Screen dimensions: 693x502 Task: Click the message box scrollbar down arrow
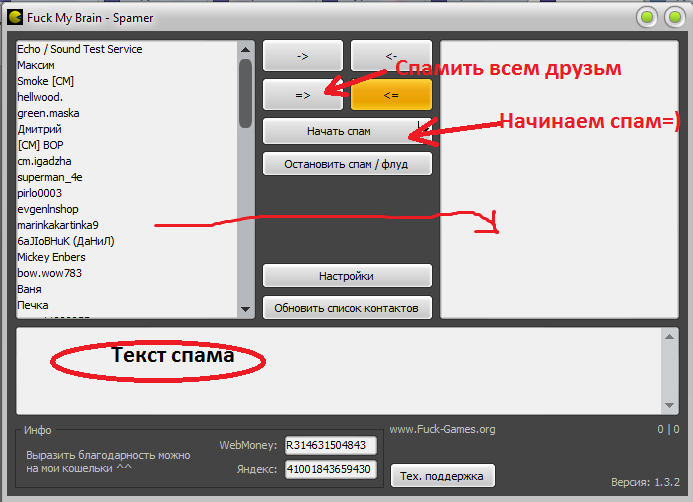pyautogui.click(x=671, y=405)
